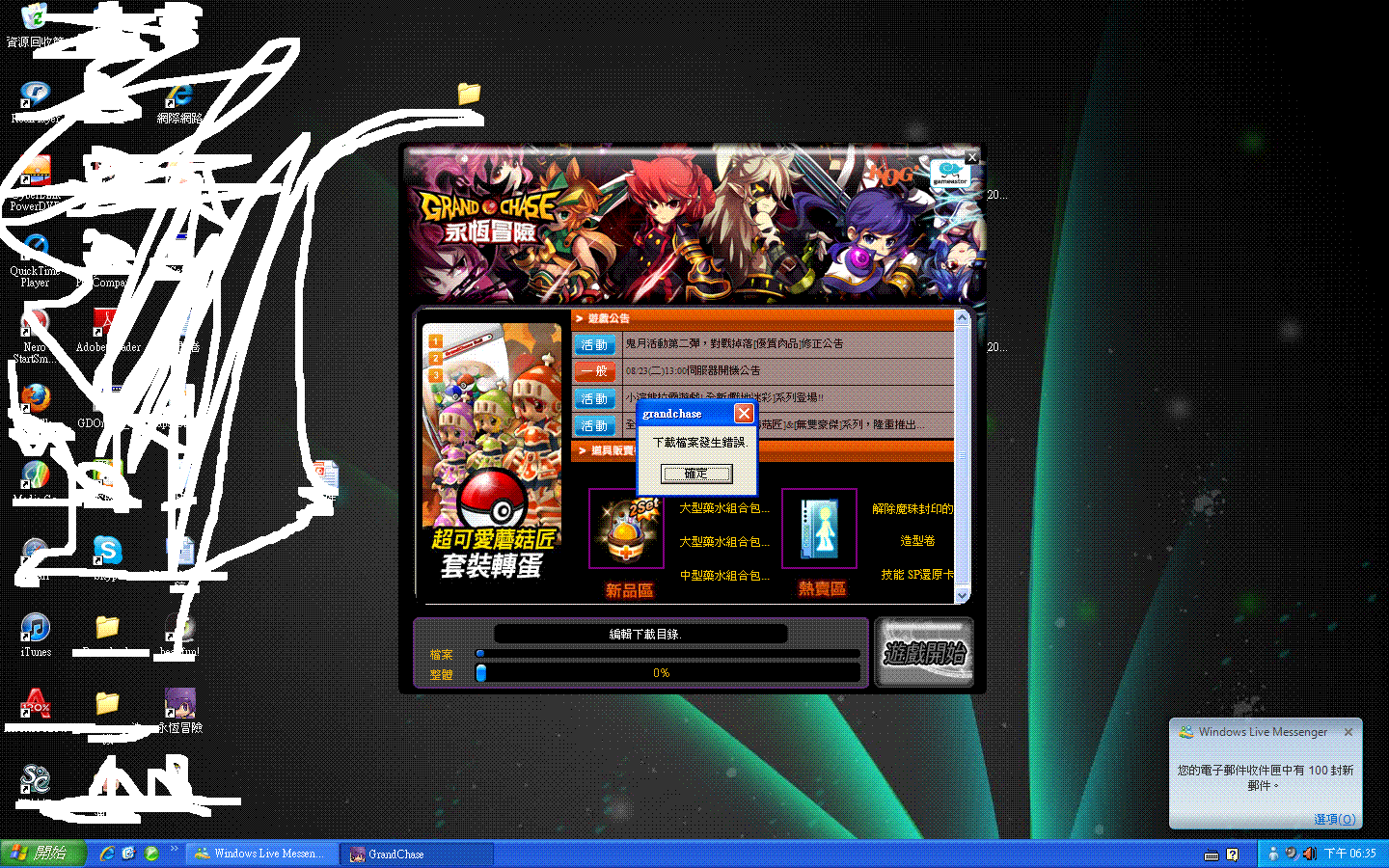This screenshot has height=868, width=1389.
Task: Click the 整體 overall progress bar
Action: pyautogui.click(x=667, y=673)
